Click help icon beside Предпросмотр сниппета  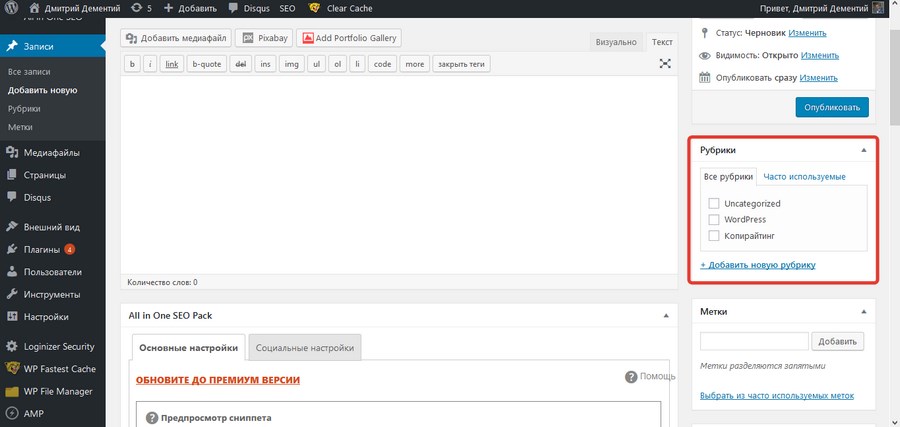coord(152,418)
